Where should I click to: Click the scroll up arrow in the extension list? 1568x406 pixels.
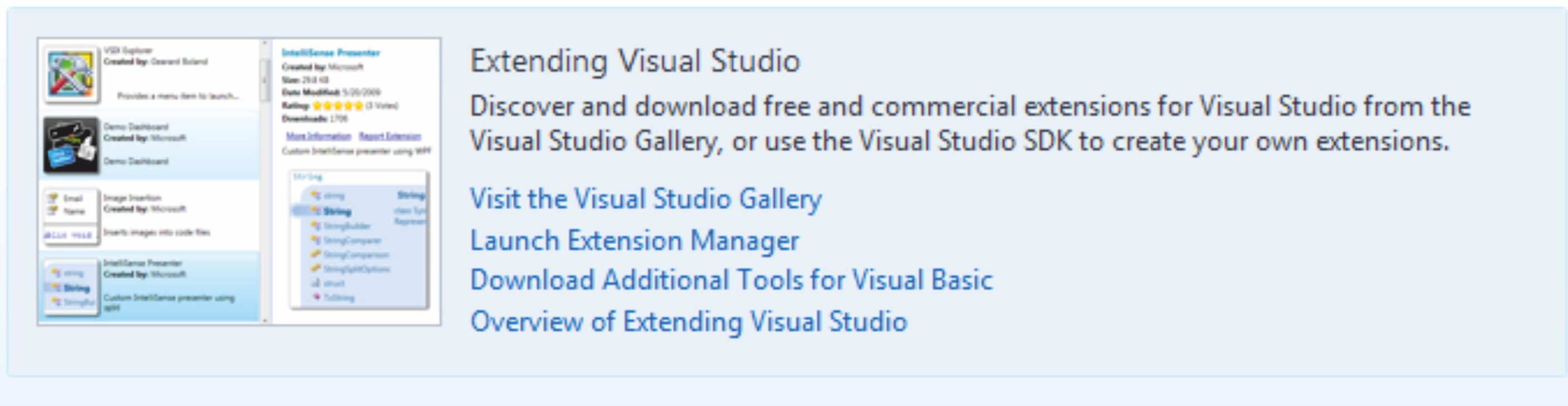[x=265, y=44]
